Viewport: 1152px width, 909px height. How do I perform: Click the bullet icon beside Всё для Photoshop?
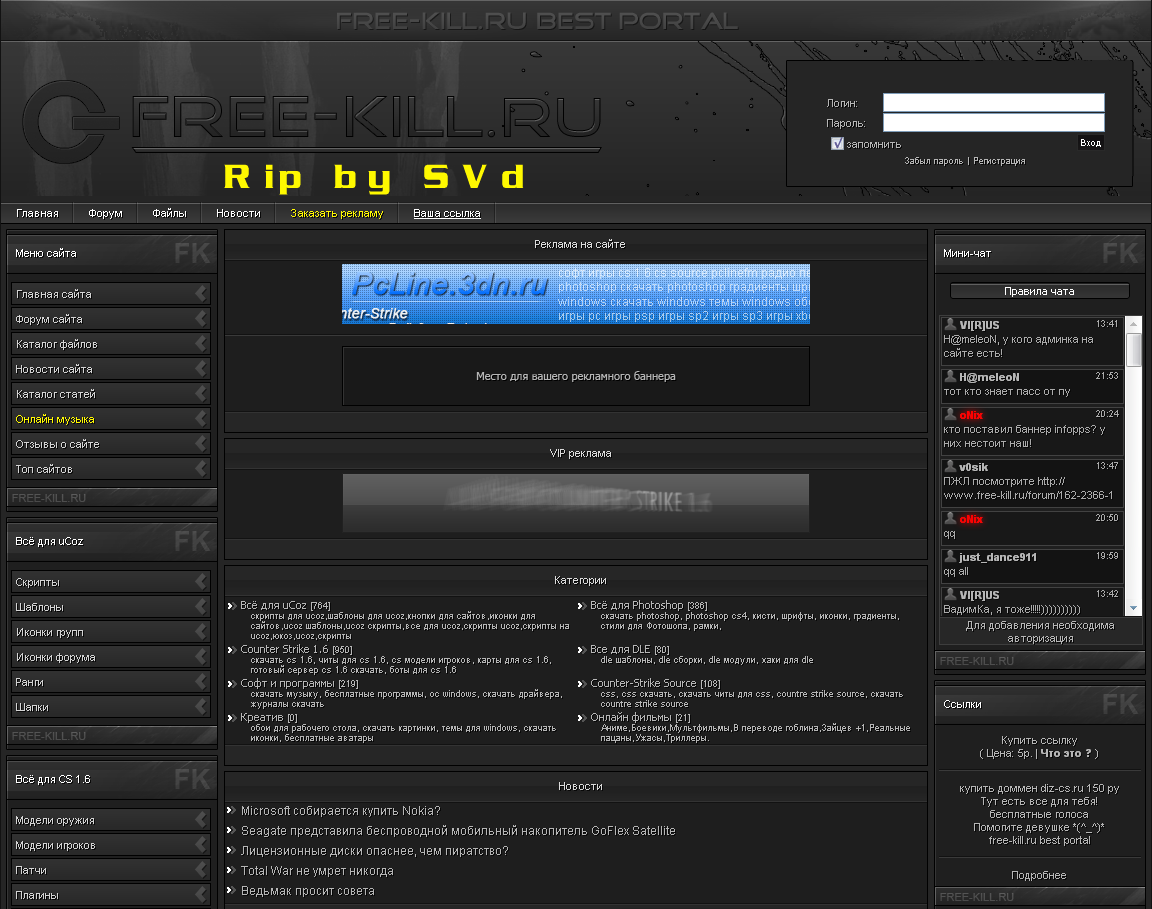pyautogui.click(x=582, y=606)
